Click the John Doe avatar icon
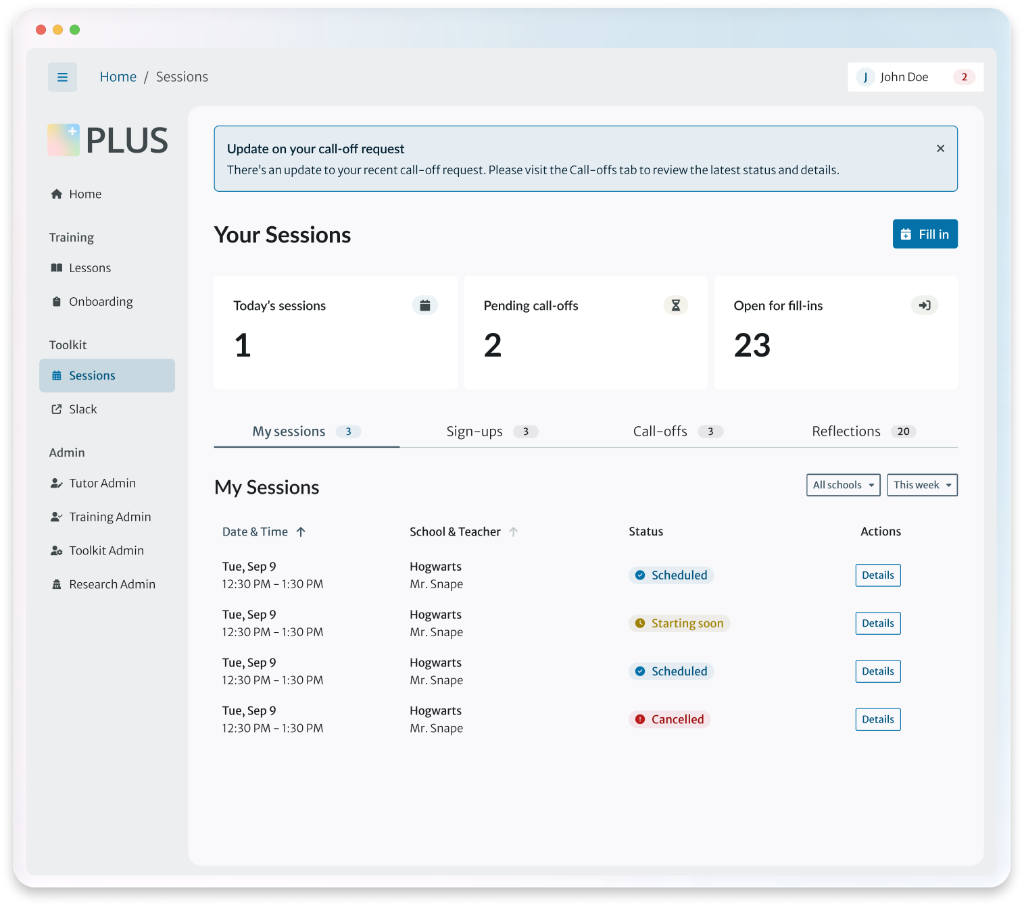The height and width of the screenshot is (907, 1024). point(865,77)
